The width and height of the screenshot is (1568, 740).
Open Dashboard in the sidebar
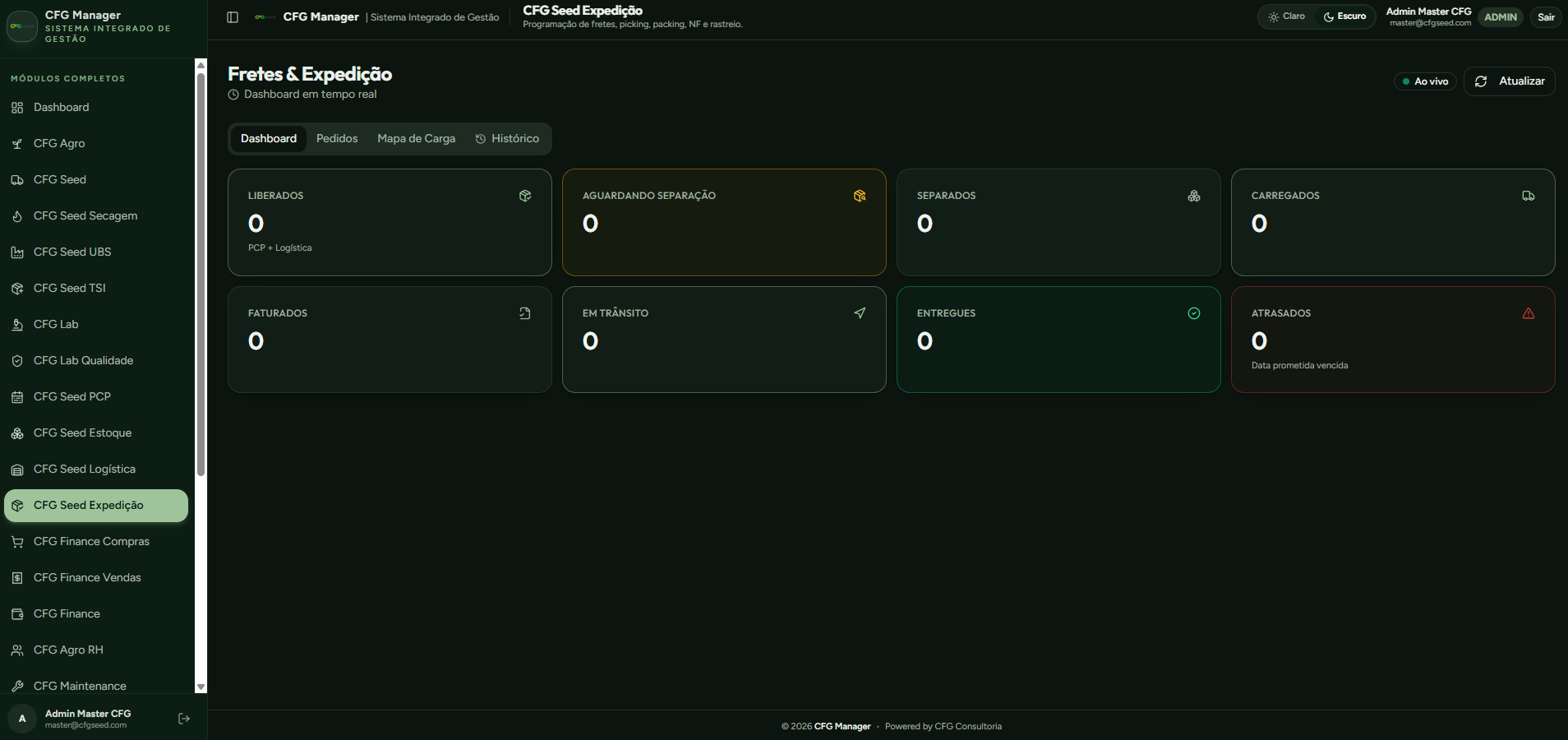(x=96, y=108)
